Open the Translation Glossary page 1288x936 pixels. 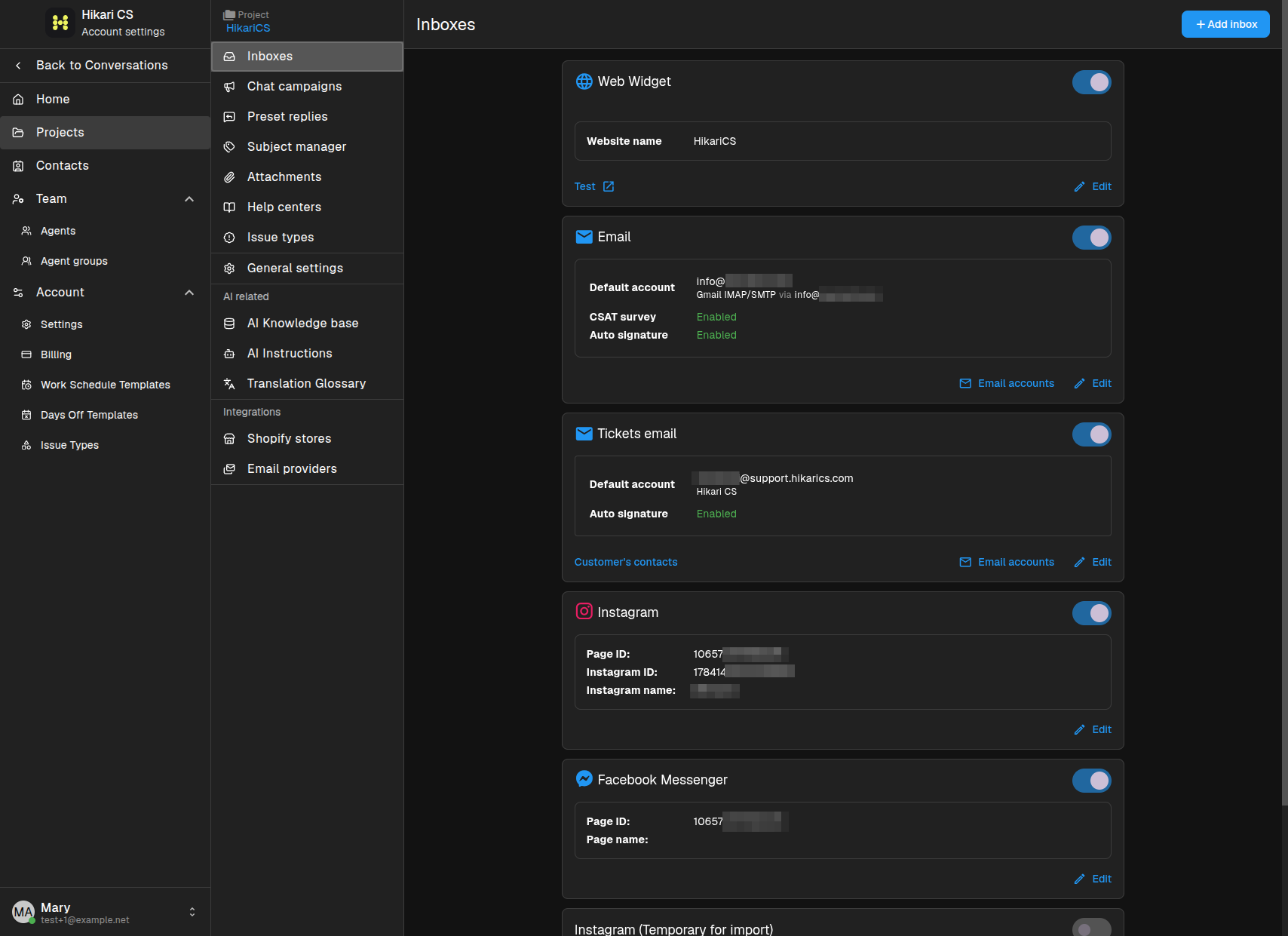[307, 384]
